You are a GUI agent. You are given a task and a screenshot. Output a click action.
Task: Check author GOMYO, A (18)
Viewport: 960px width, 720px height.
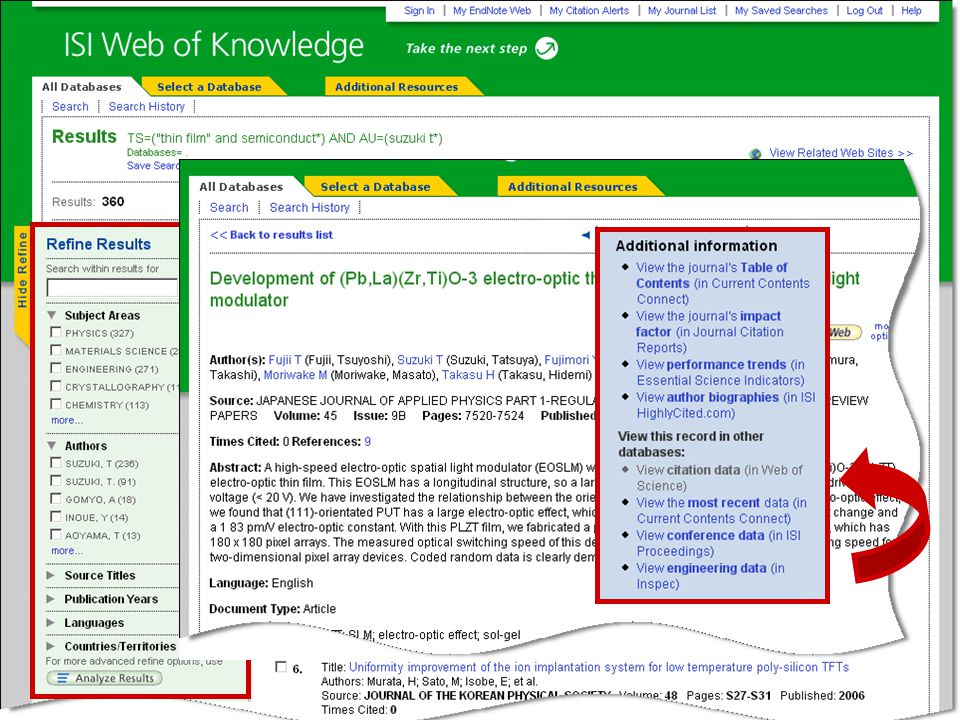(56, 499)
